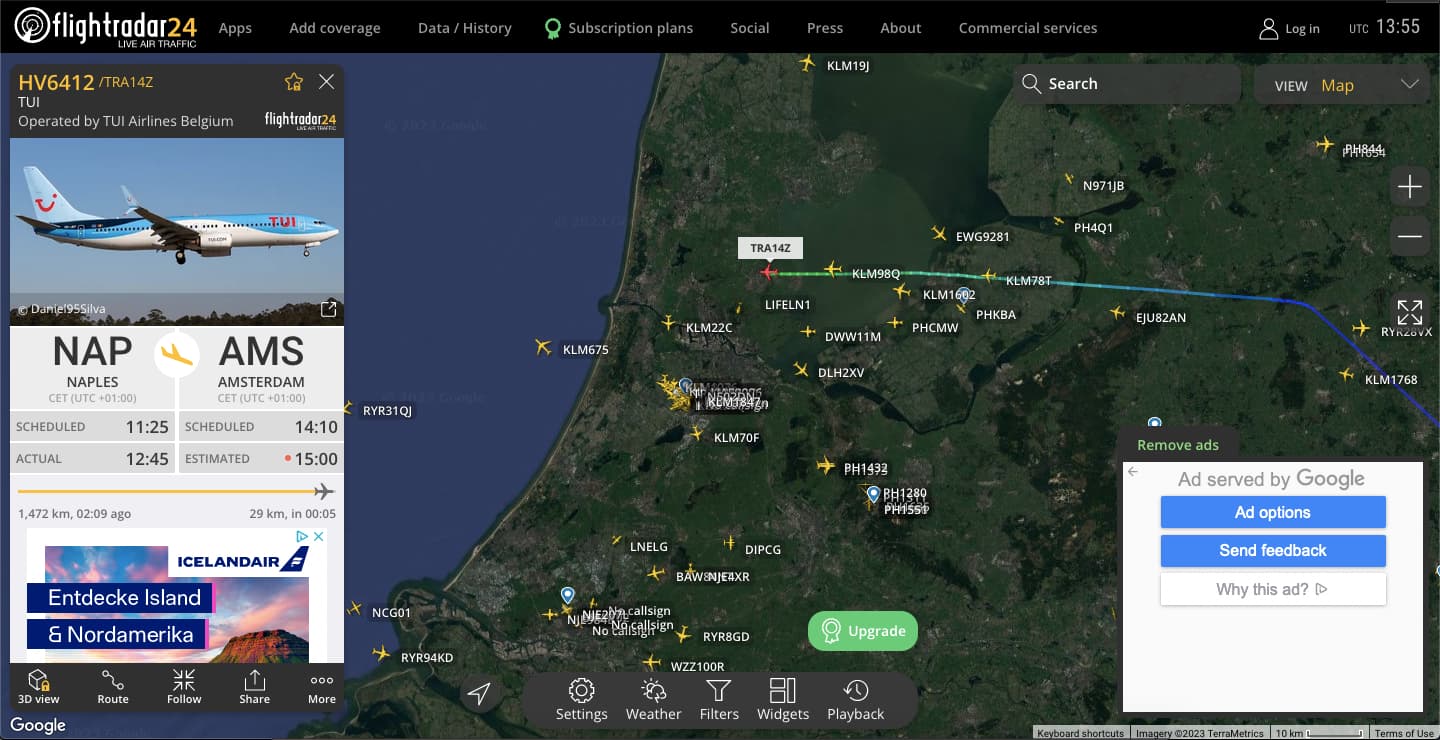Focus the Search field

coord(1127,84)
